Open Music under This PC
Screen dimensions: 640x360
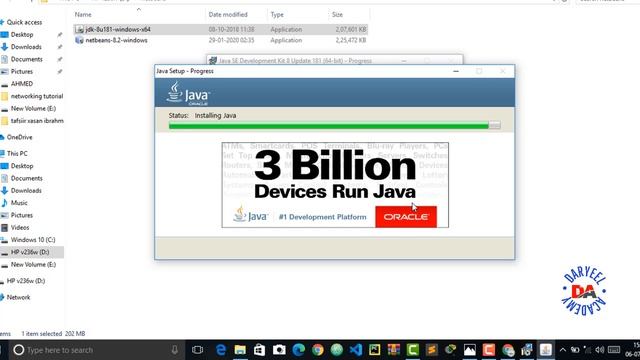[x=19, y=203]
